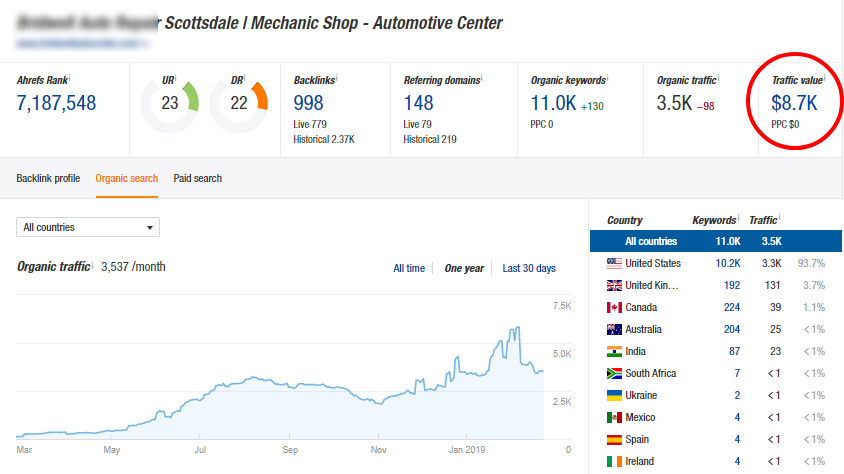Viewport: 844px width, 474px height.
Task: Open Australia keywords count 204
Action: 732,329
